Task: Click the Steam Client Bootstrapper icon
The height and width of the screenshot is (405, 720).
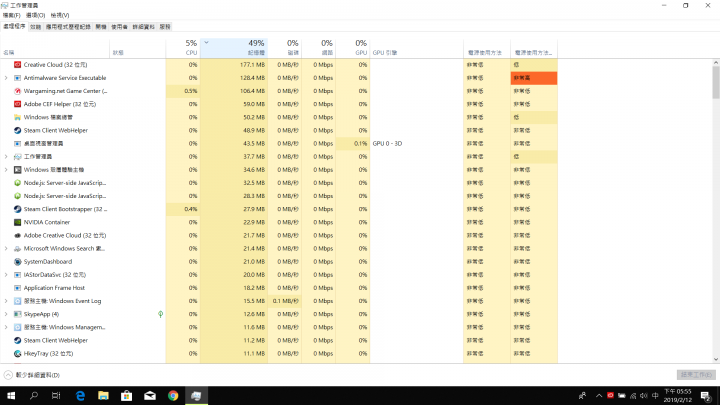Action: point(17,209)
